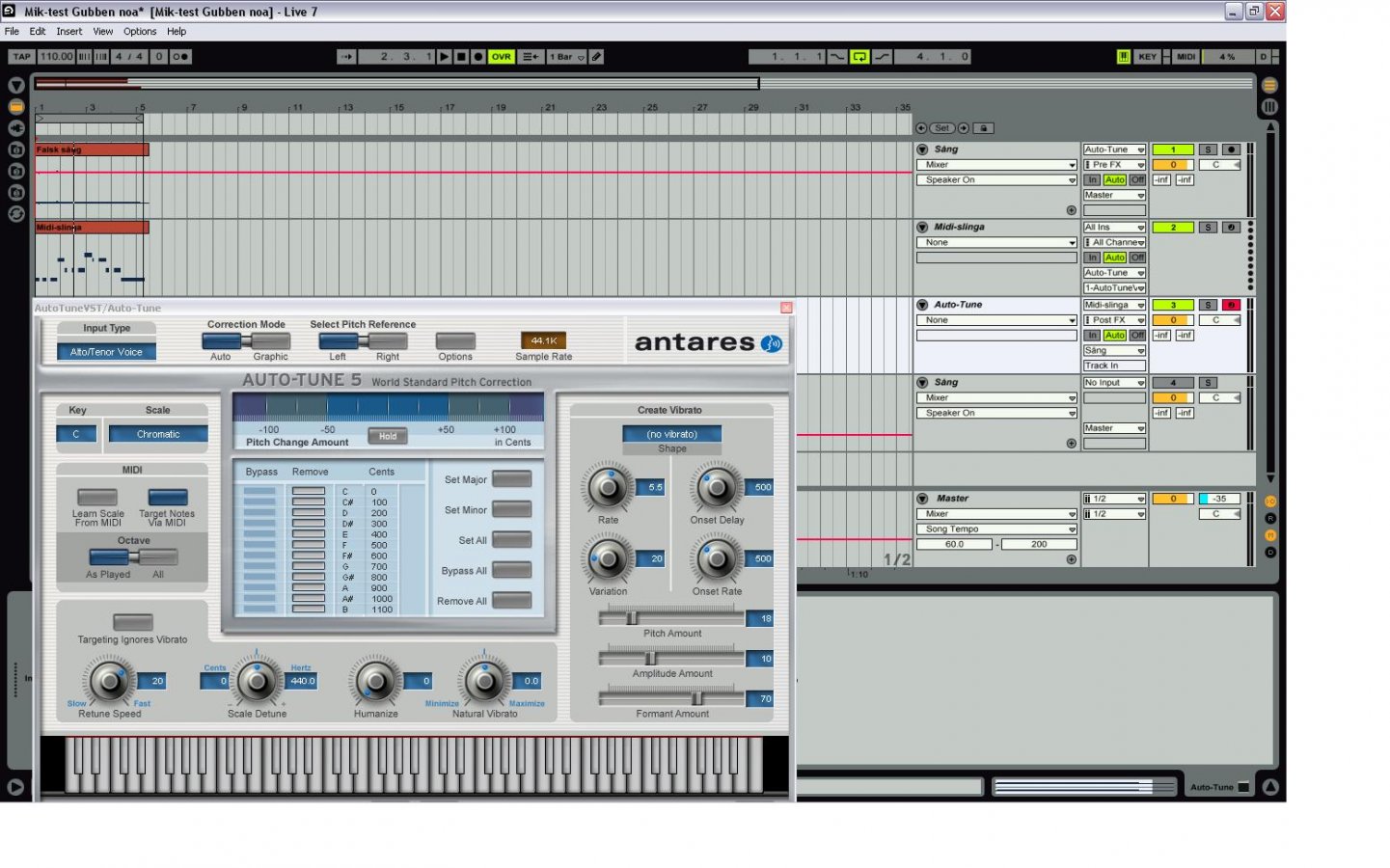The image size is (1390, 868).
Task: Click the next locator arrow beside Set
Action: pos(963,128)
